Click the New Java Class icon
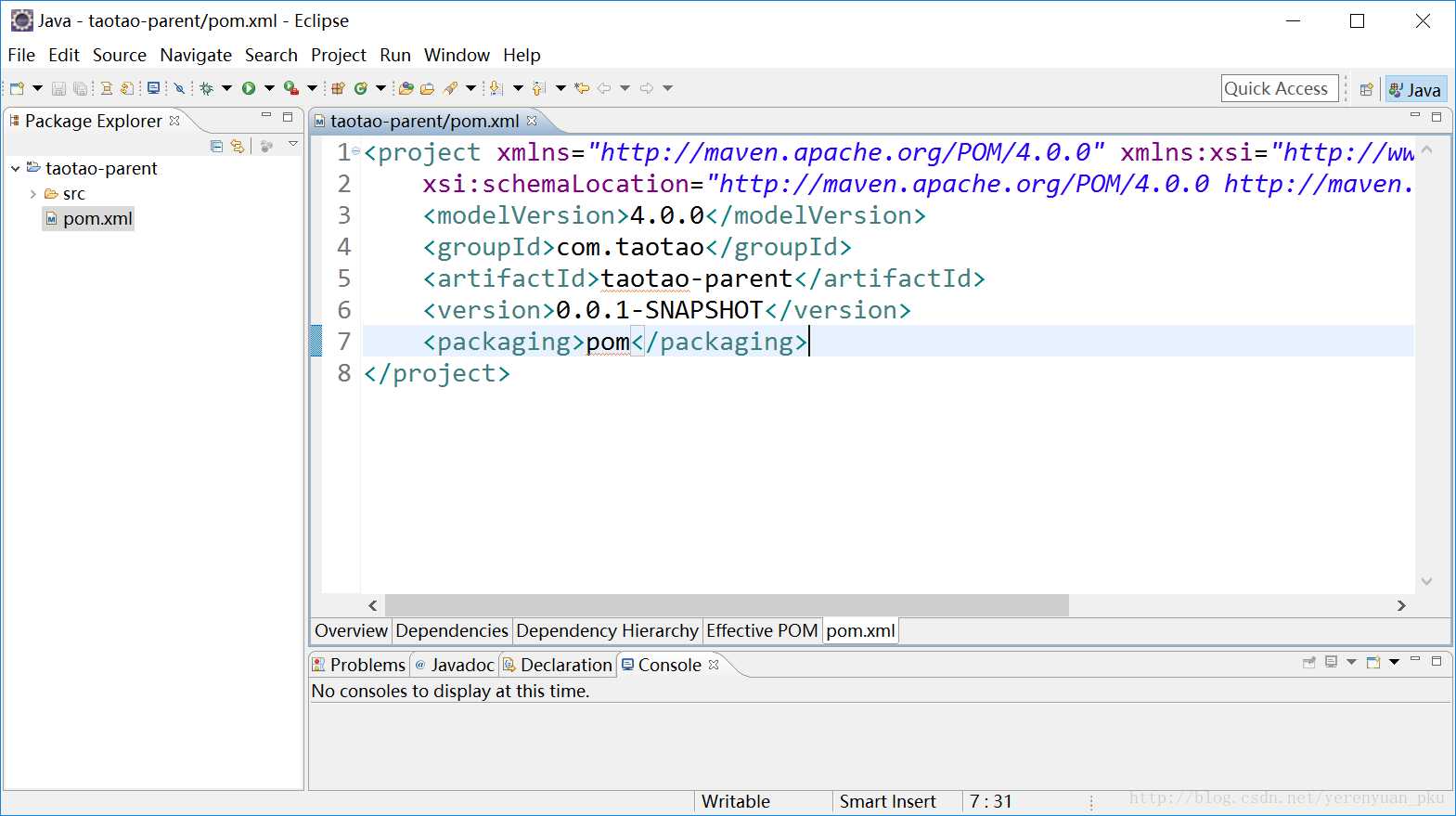The width and height of the screenshot is (1456, 816). [x=360, y=88]
